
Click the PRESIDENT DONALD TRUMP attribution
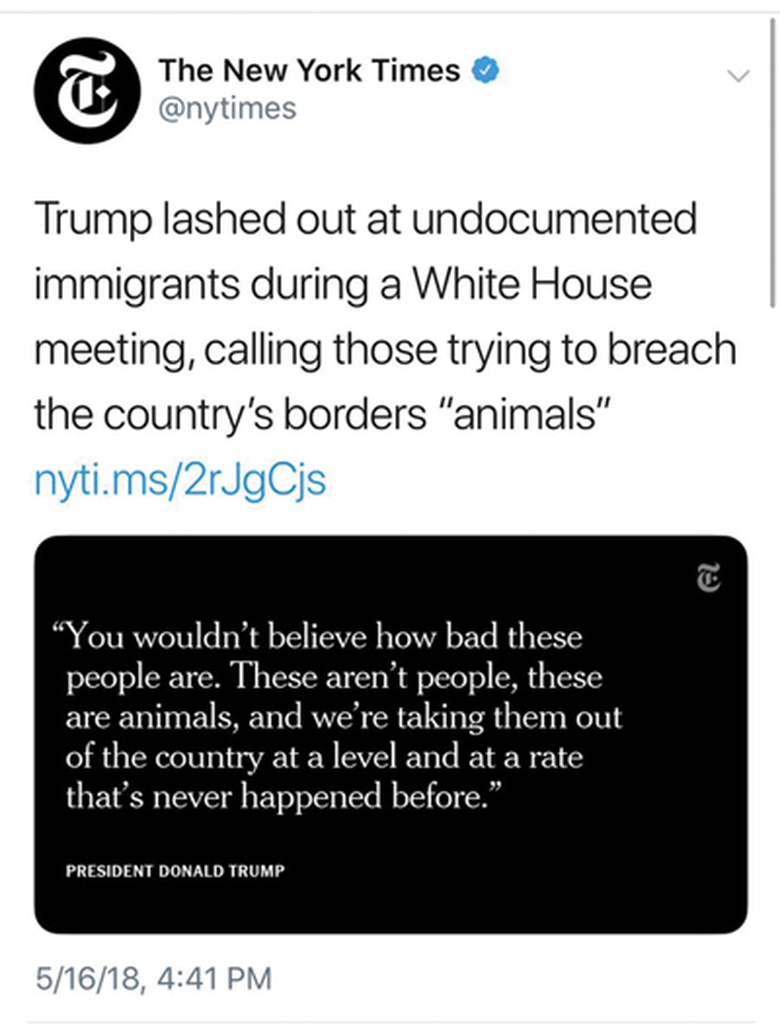pos(175,870)
